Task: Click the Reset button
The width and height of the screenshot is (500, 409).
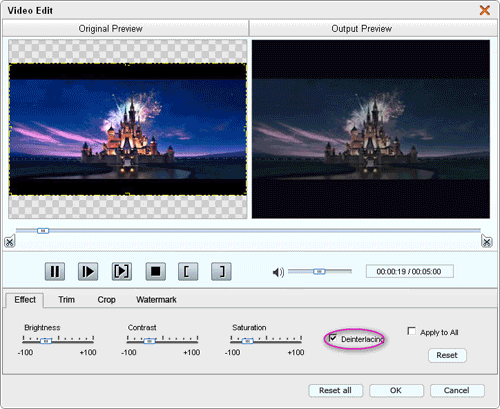Action: click(447, 355)
